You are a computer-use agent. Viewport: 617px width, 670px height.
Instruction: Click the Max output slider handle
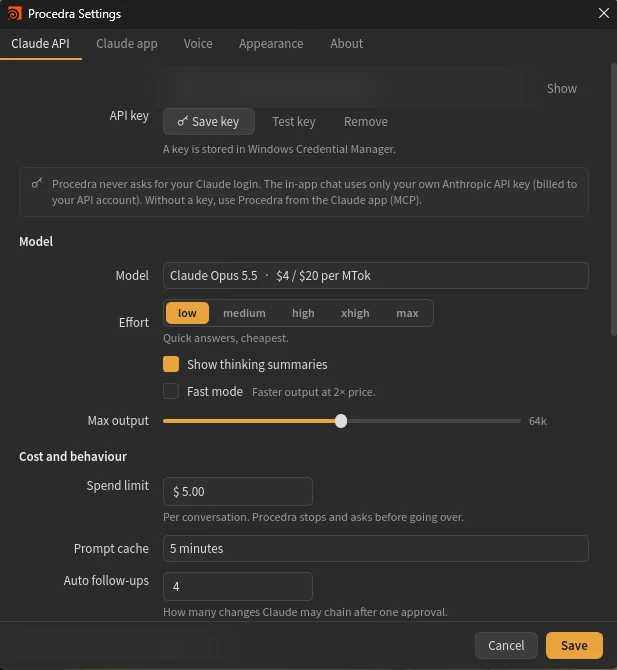pyautogui.click(x=341, y=421)
